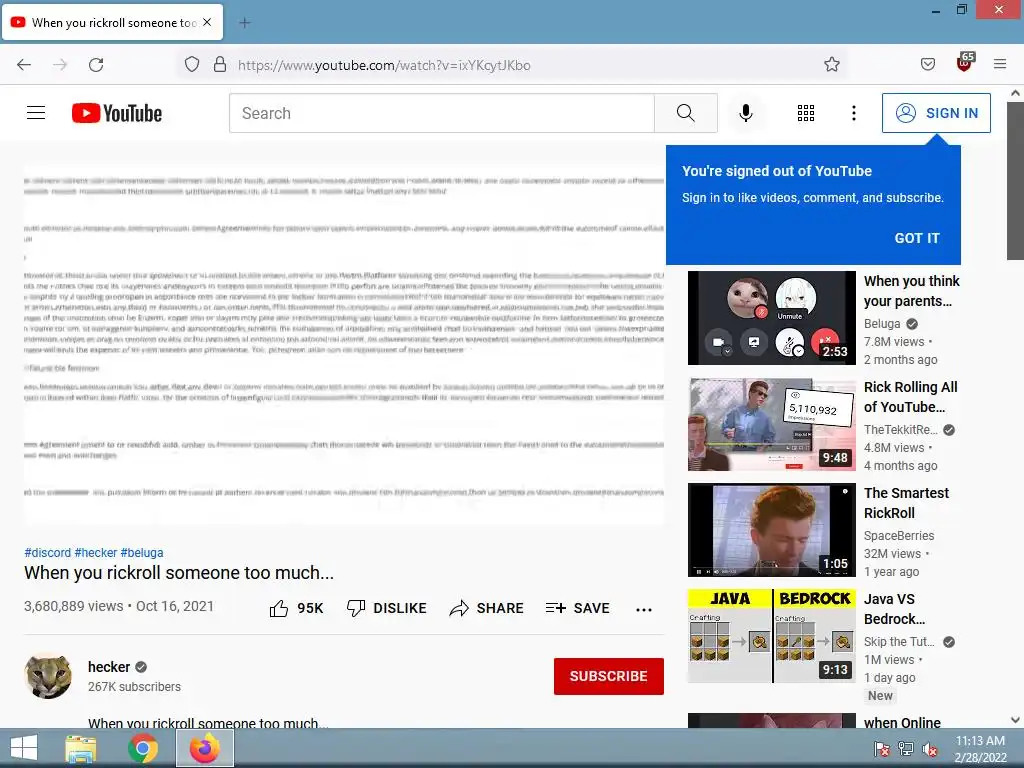Save the video to a playlist
1024x768 pixels.
578,608
